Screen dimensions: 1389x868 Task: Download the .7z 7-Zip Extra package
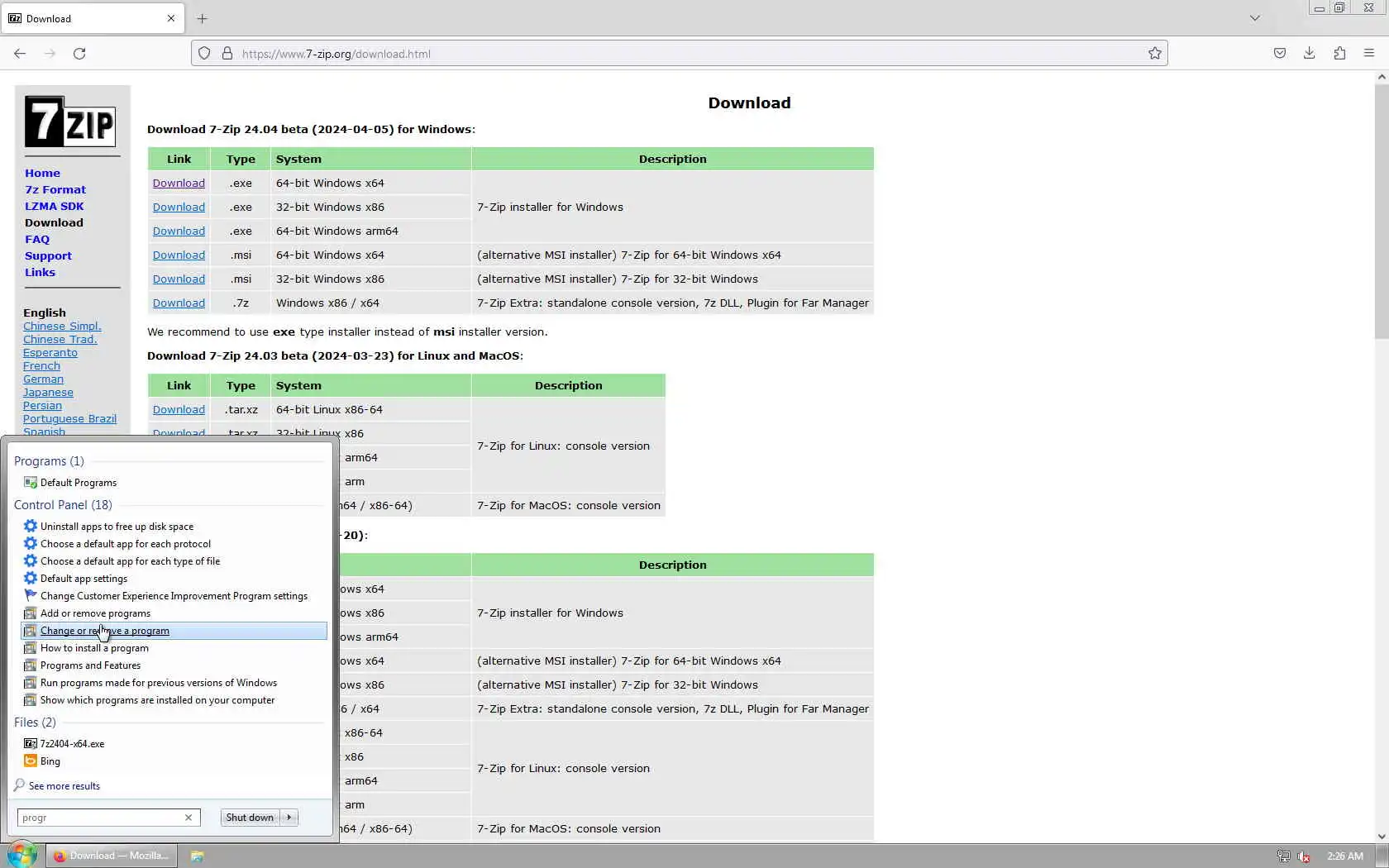(x=179, y=303)
